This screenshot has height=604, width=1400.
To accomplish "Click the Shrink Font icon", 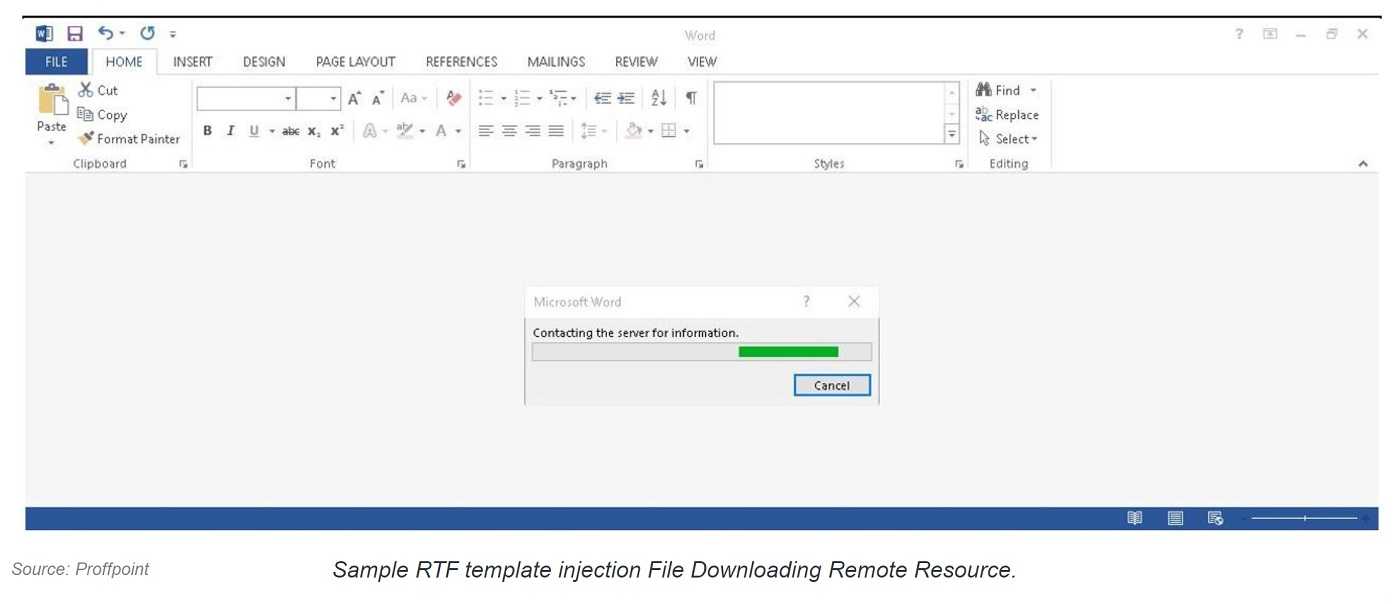I will (378, 98).
